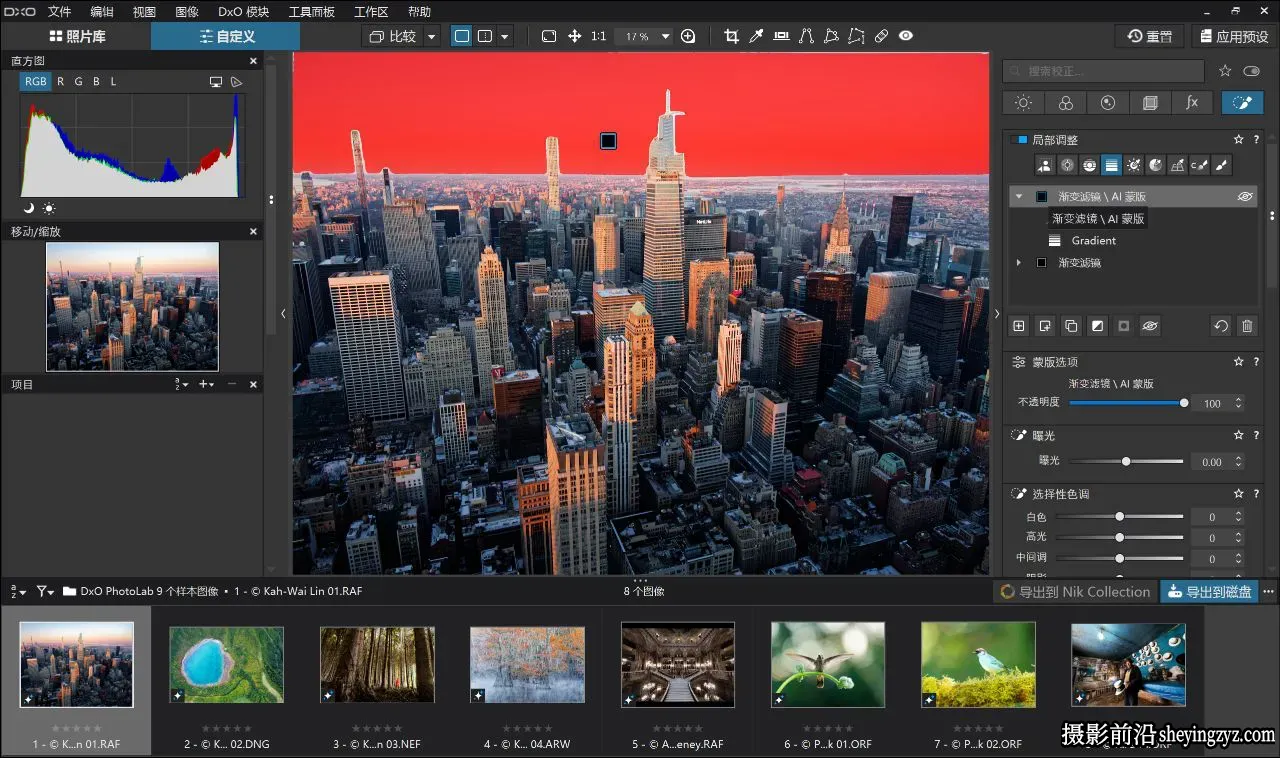Switch to the 照片库 tab
Viewport: 1280px width, 758px height.
tap(77, 36)
